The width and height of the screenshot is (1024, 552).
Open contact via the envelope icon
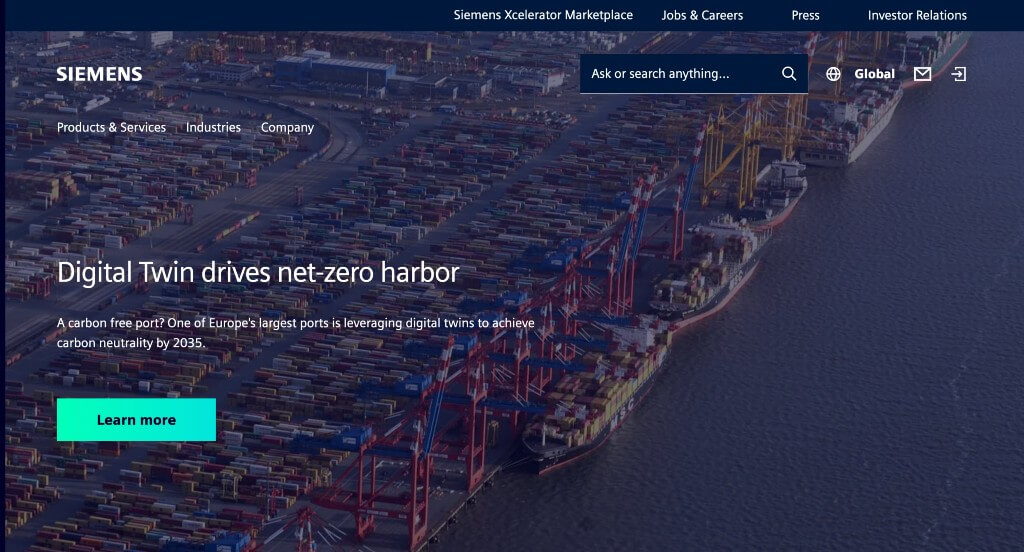pos(922,74)
